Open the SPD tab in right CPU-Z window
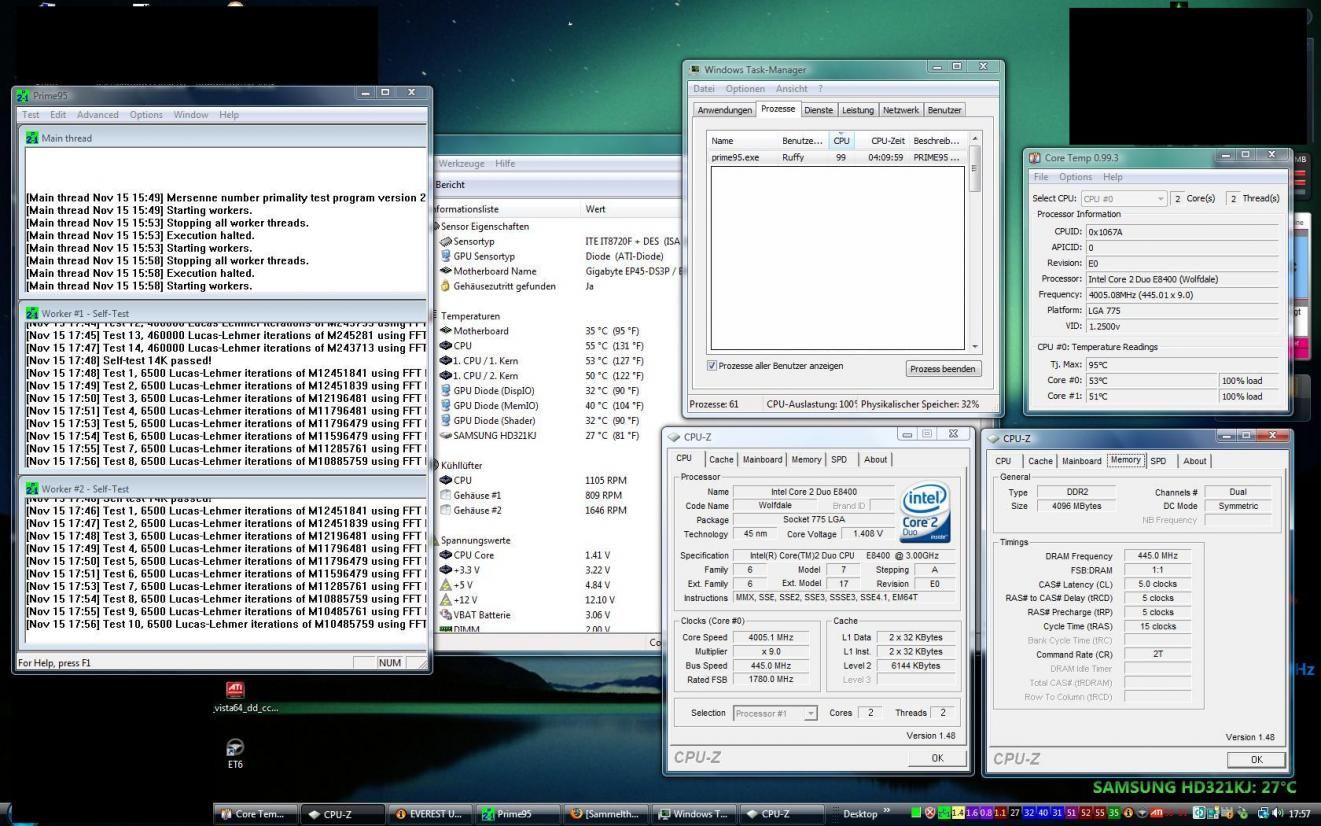Screen dimensions: 1321x826 pyautogui.click(x=1158, y=461)
